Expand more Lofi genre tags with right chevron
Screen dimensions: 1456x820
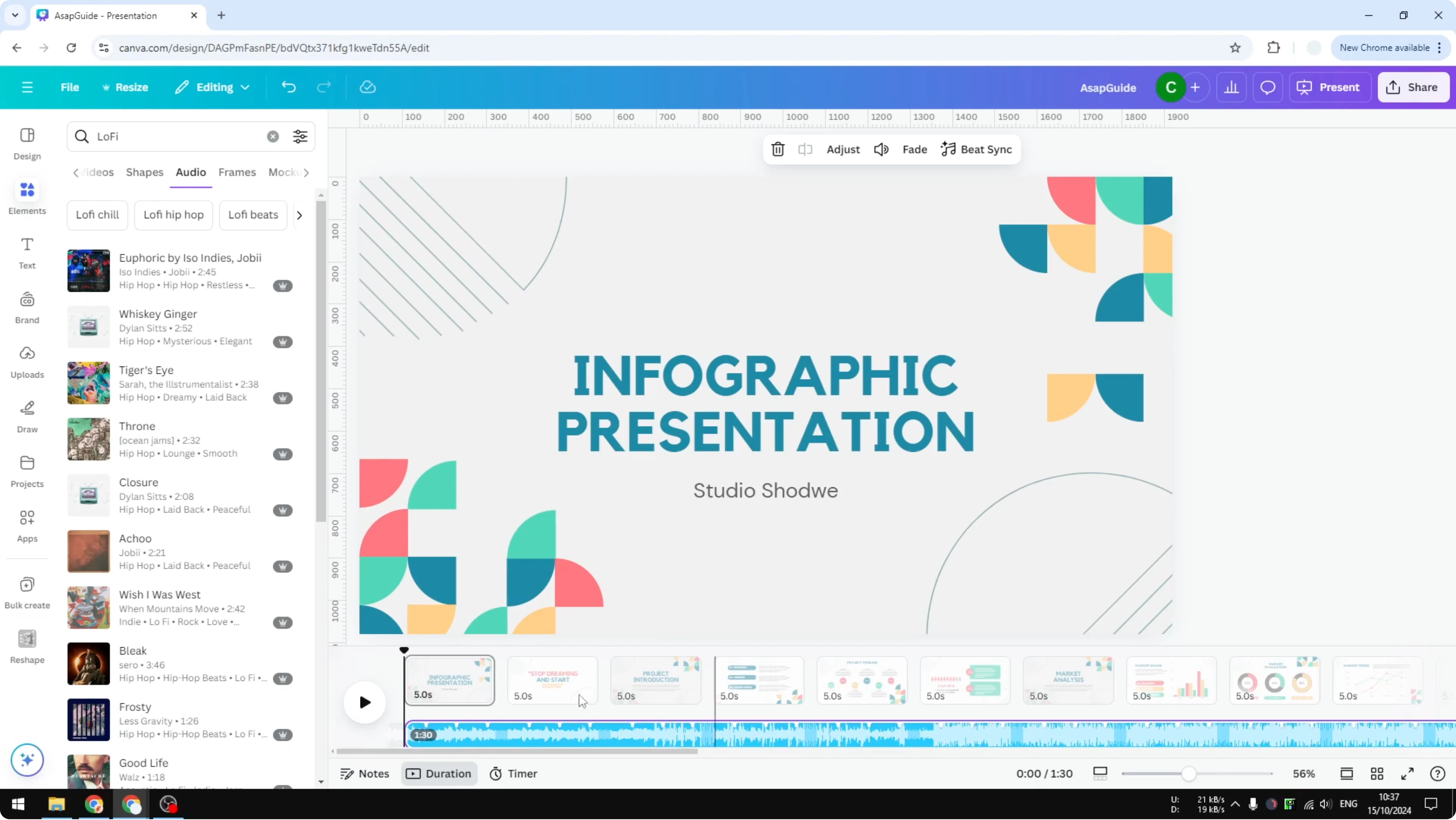(299, 215)
